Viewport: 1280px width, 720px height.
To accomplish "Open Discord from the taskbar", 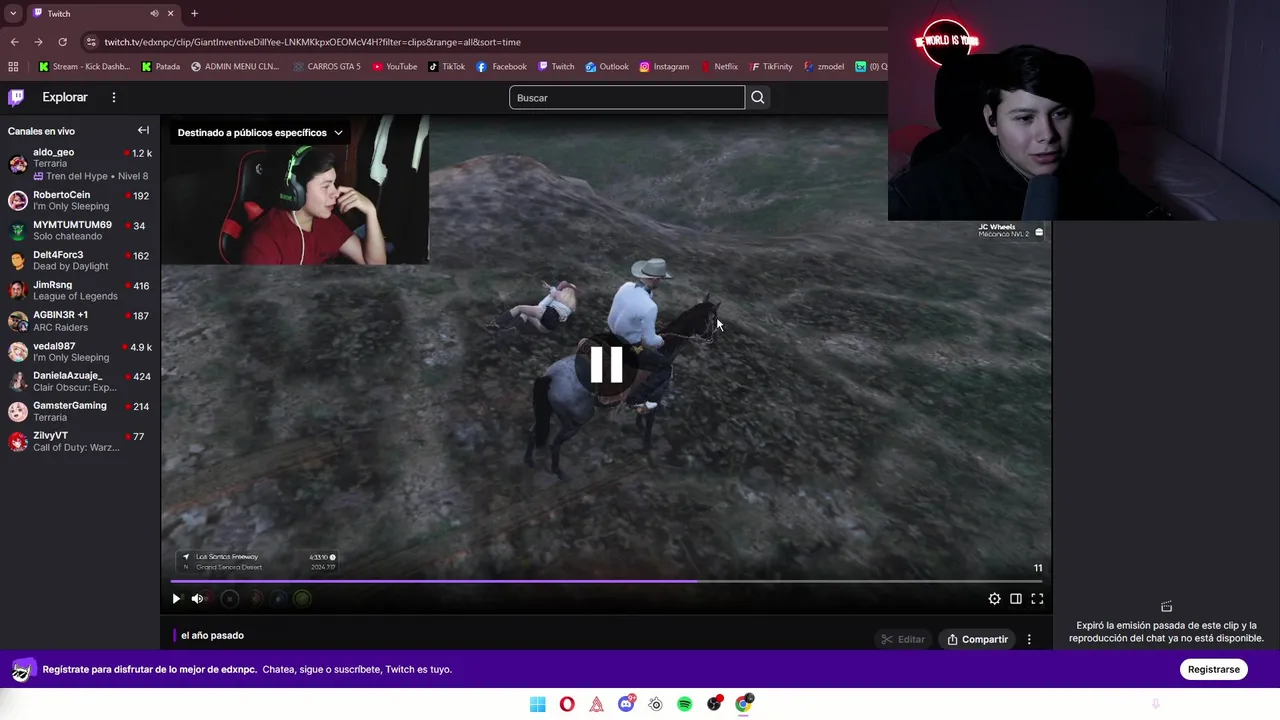I will click(626, 704).
